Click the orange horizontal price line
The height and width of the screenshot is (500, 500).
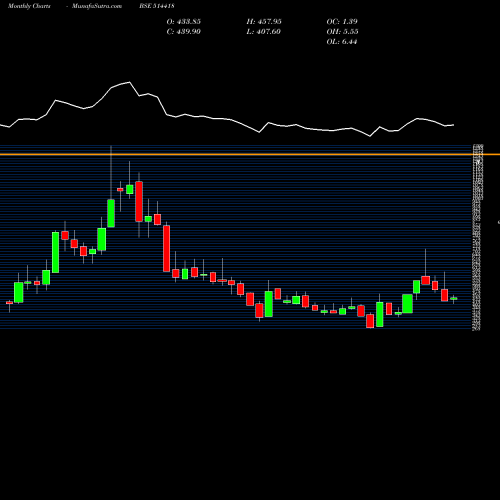click(x=250, y=154)
